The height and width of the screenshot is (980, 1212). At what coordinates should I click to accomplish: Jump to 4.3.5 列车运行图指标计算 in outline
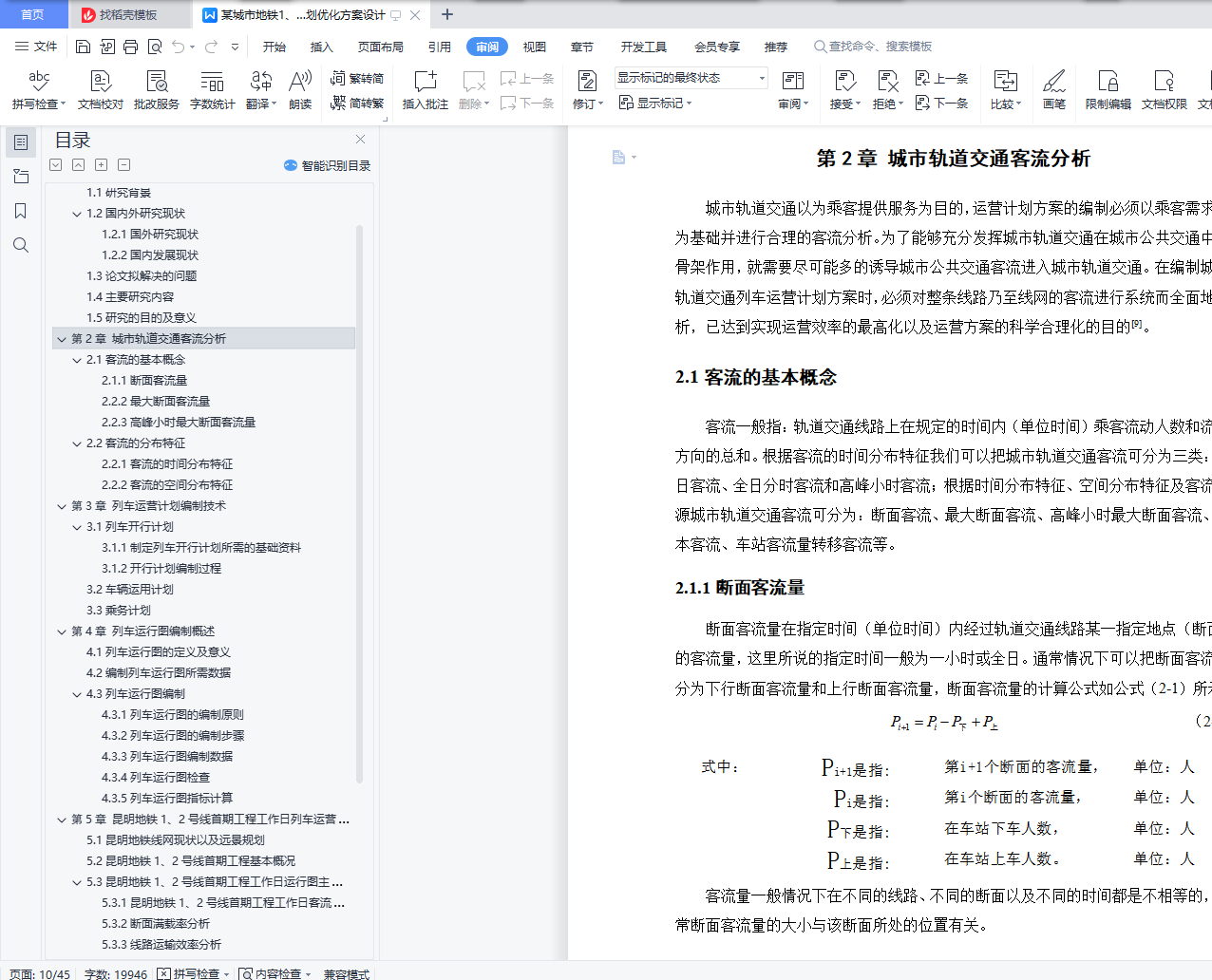[167, 799]
